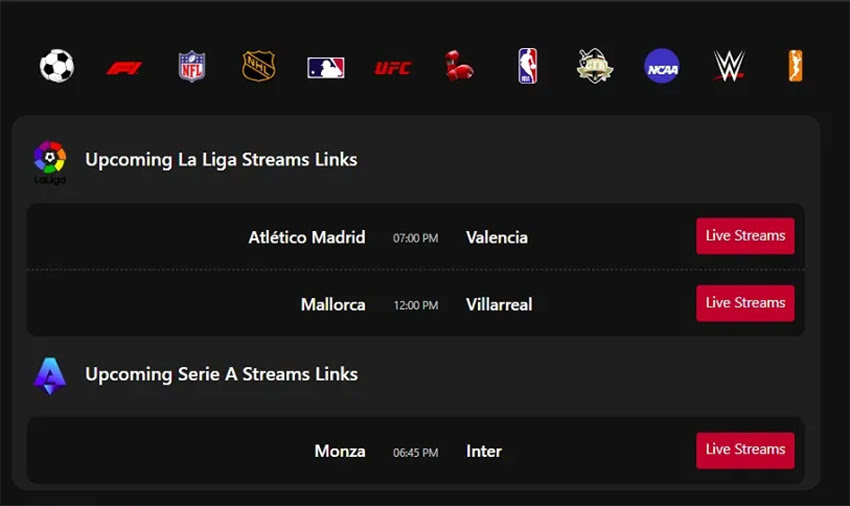Open the NFL streams icon
Image resolution: width=850 pixels, height=506 pixels.
point(192,66)
